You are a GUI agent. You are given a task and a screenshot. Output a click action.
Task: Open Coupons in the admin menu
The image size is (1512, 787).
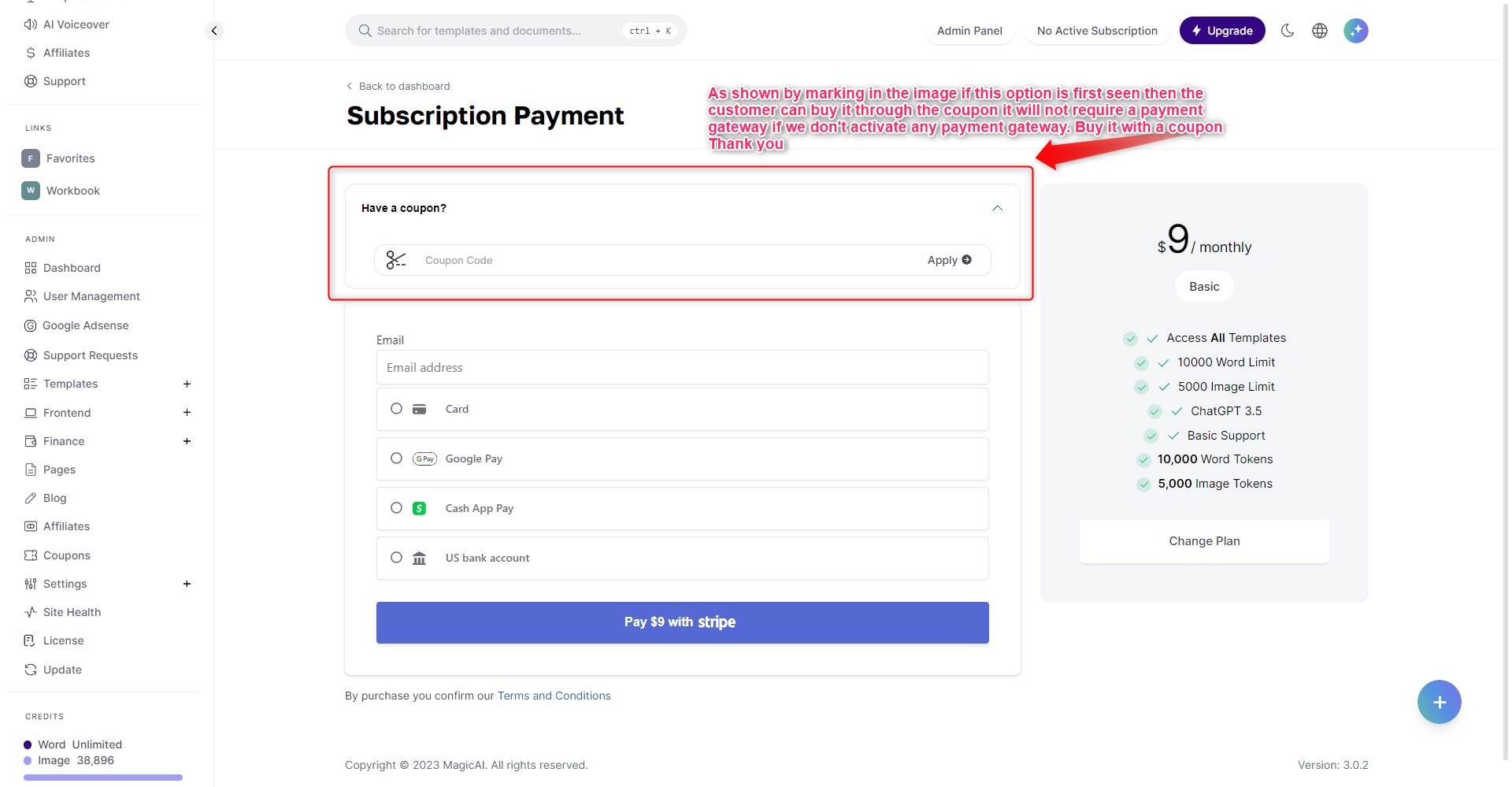click(67, 555)
